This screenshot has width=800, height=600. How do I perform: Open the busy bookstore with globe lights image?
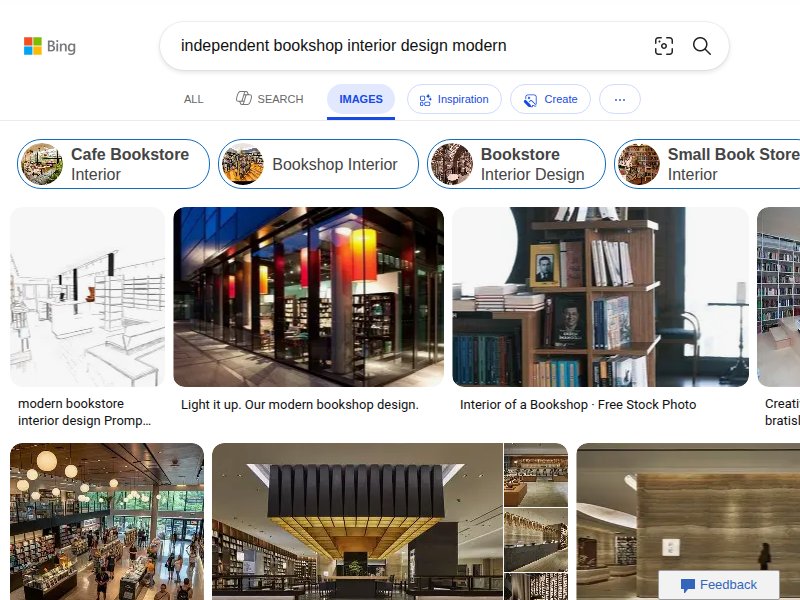tap(107, 521)
